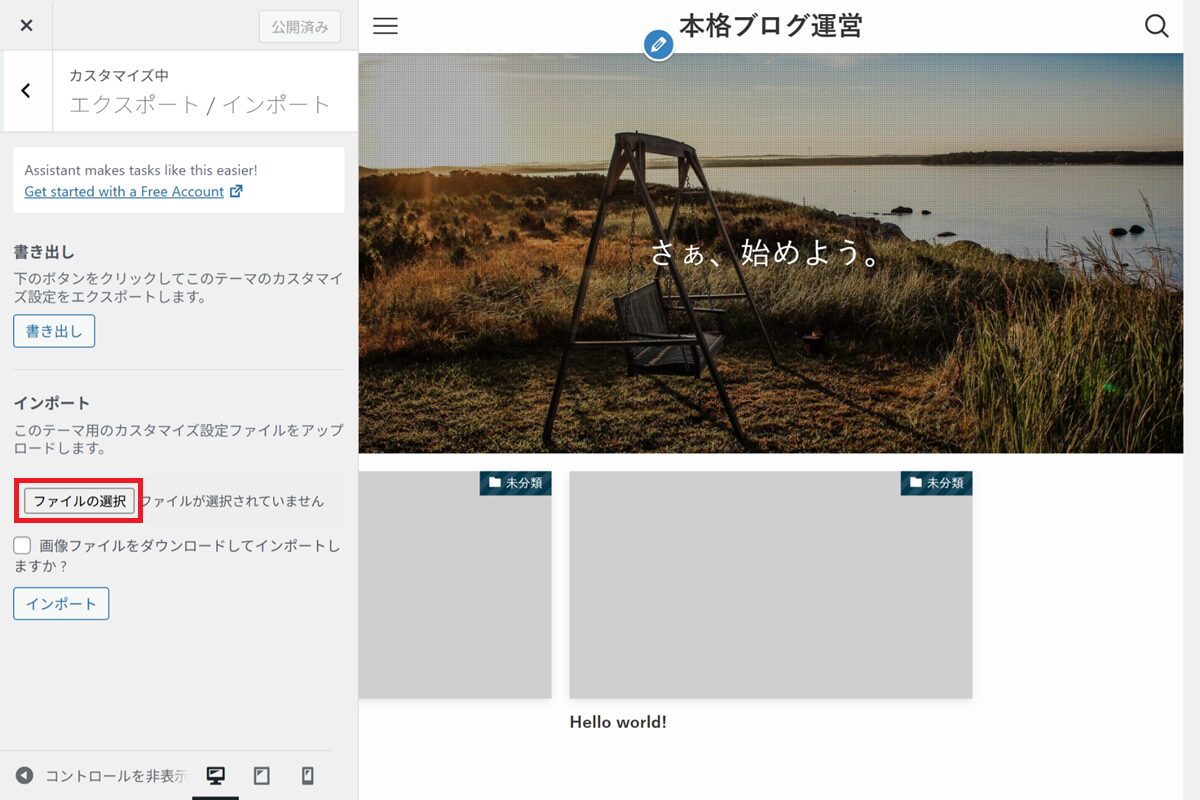
Task: Open the hamburger menu in site header
Action: click(x=385, y=26)
